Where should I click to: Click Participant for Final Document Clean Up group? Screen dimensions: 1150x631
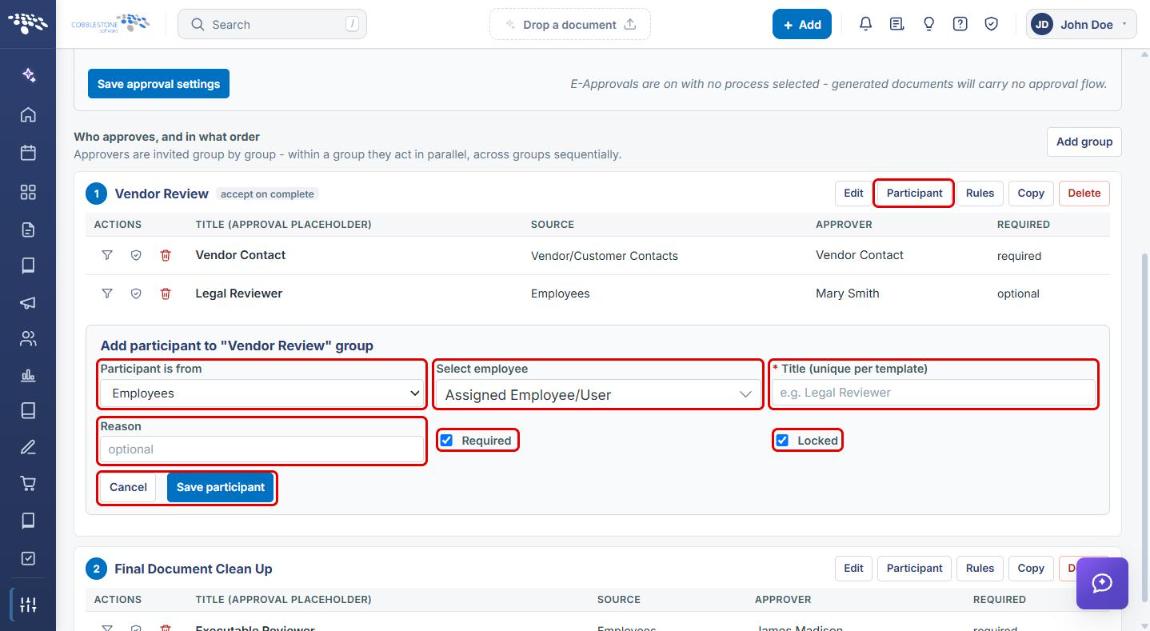914,568
